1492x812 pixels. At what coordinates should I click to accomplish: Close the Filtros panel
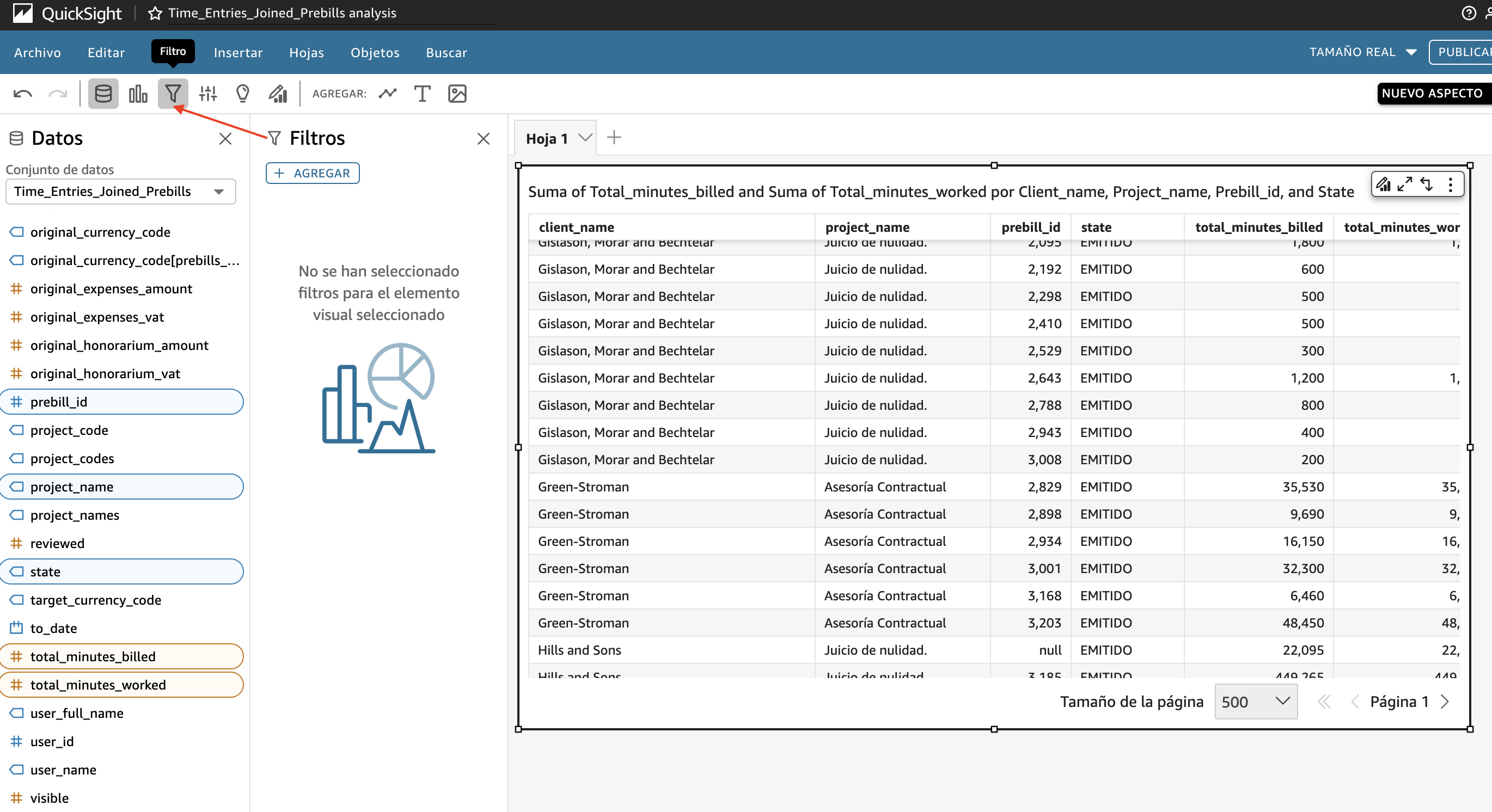[484, 139]
